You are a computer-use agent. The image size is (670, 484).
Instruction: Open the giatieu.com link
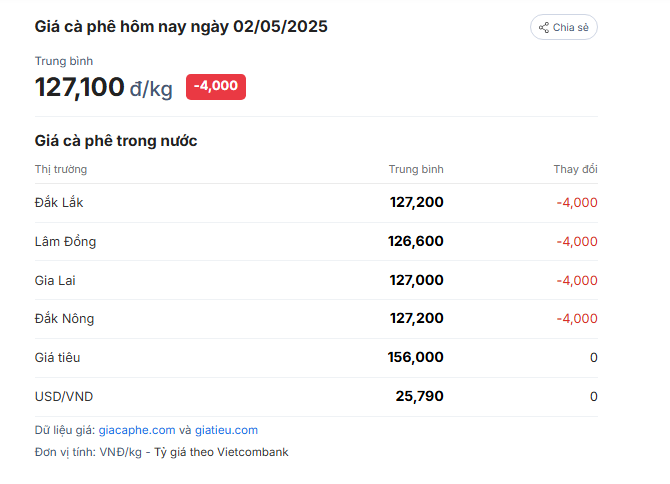[x=226, y=430]
